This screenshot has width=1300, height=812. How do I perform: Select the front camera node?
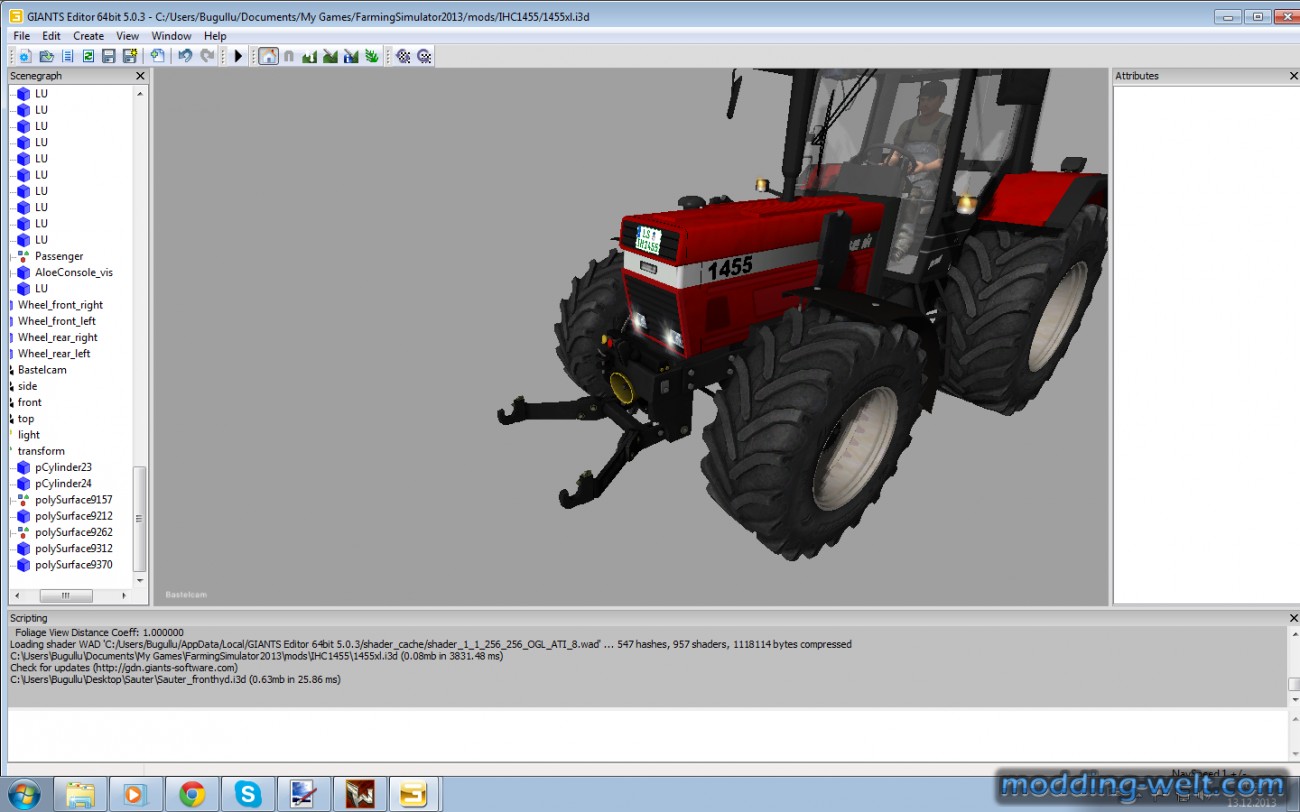tap(29, 402)
